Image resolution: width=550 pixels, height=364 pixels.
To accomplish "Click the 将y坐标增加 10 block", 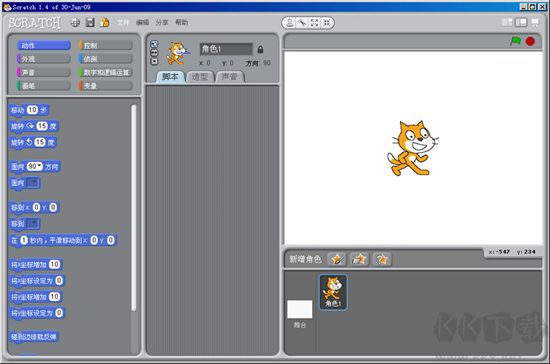I will [x=35, y=297].
